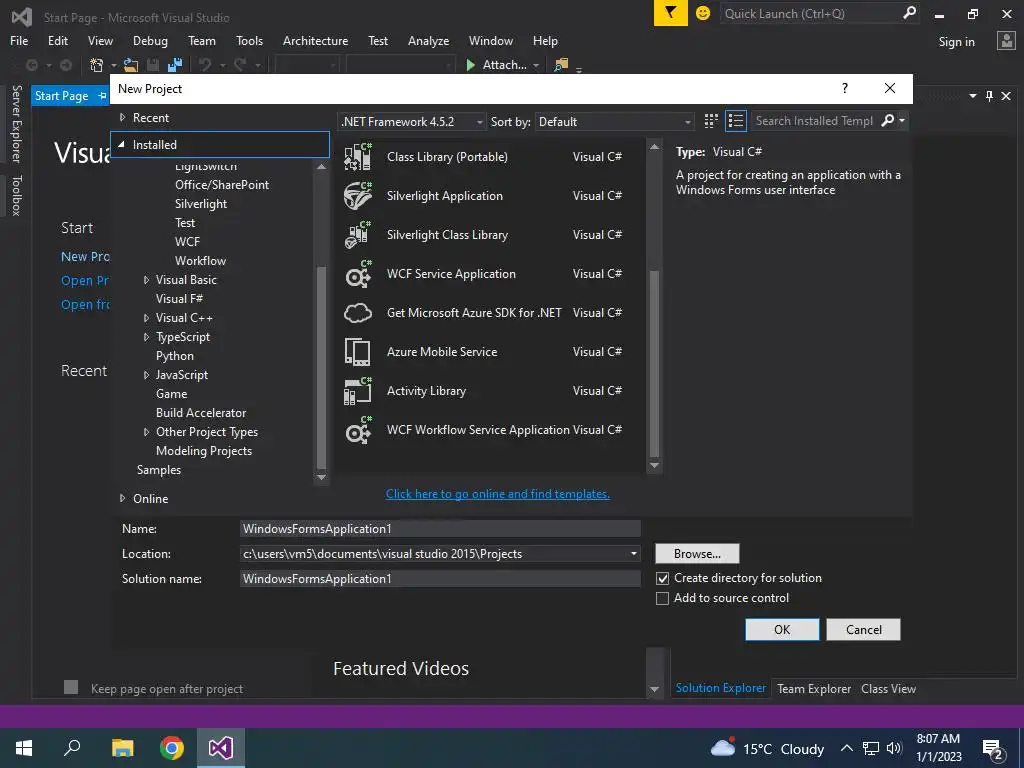
Task: Open the Architecture menu
Action: 315,40
